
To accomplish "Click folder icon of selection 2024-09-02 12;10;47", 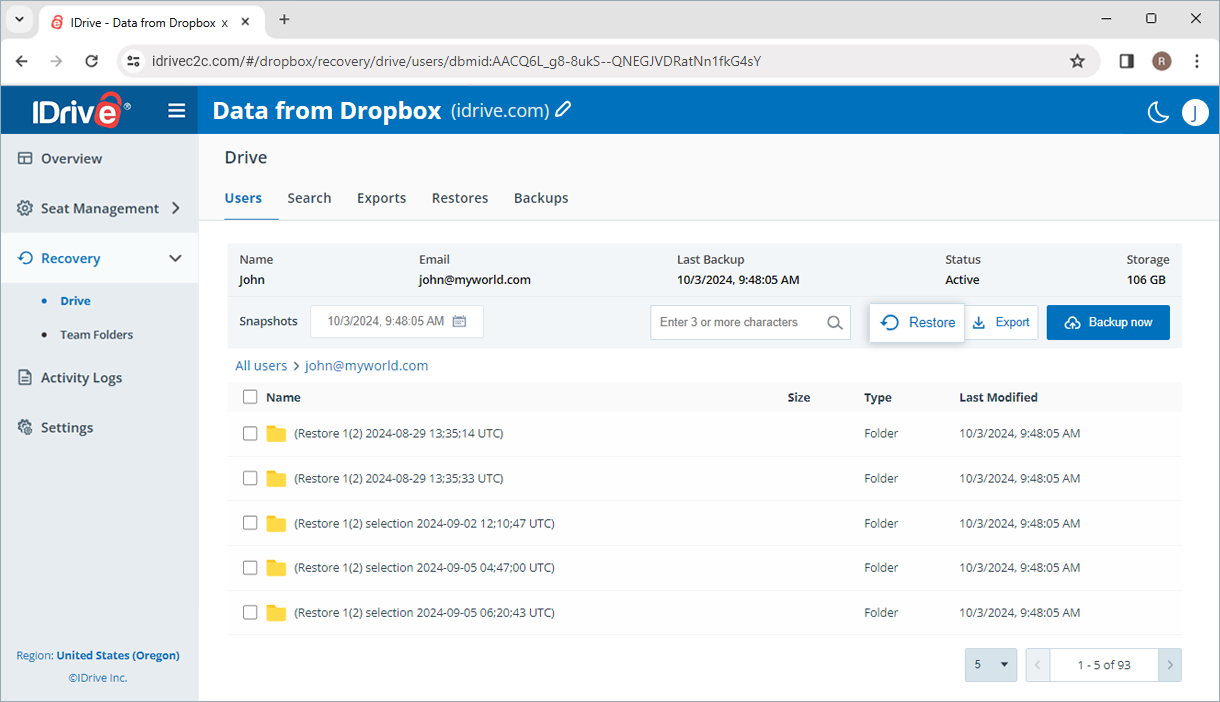I will 277,523.
